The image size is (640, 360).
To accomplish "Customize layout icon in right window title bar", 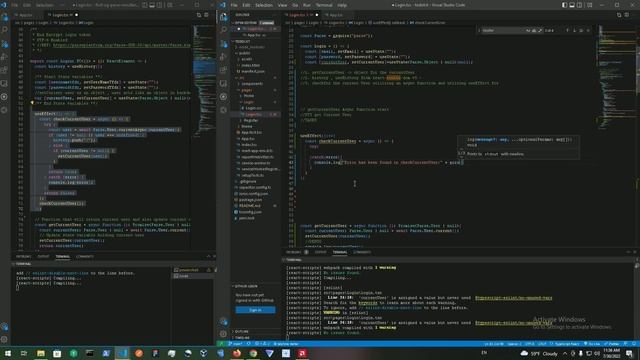I will pos(589,5).
